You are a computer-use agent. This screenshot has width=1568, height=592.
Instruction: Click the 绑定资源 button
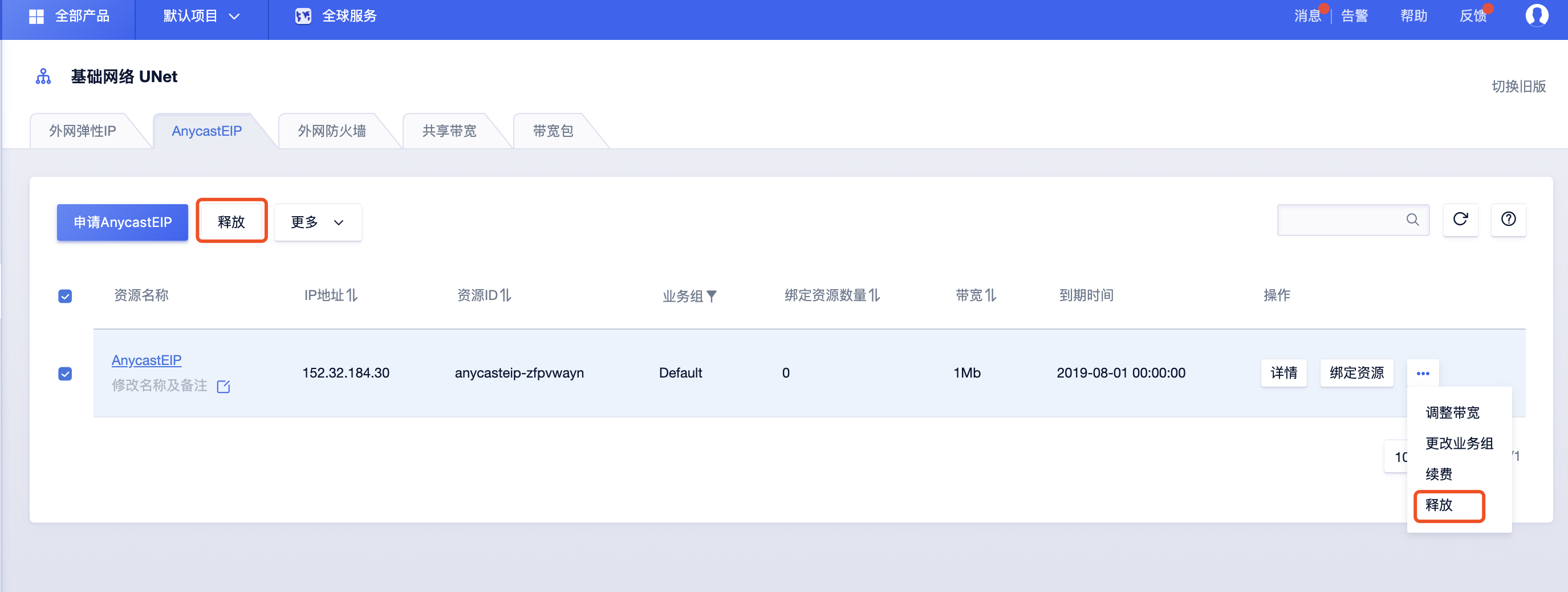tap(1356, 374)
